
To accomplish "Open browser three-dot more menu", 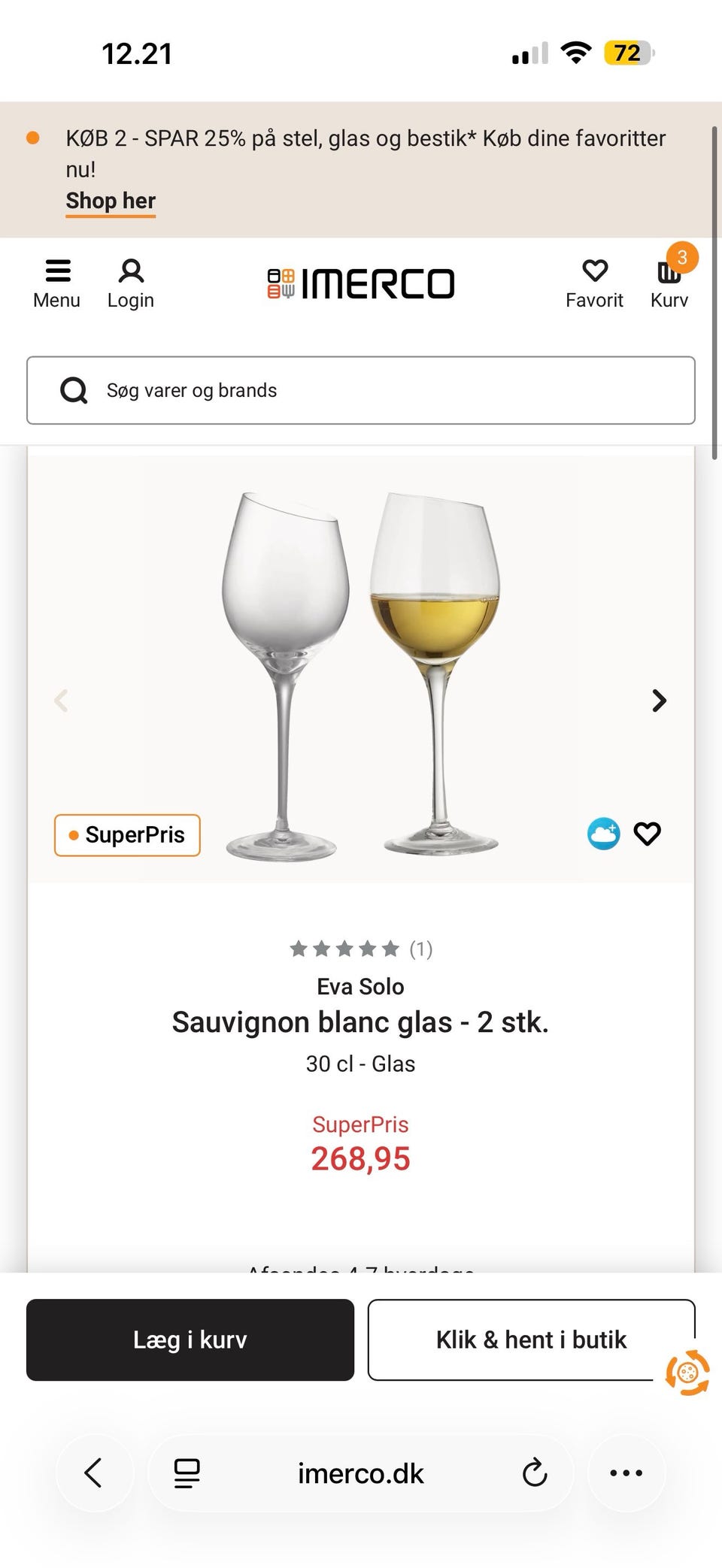I will (626, 1473).
